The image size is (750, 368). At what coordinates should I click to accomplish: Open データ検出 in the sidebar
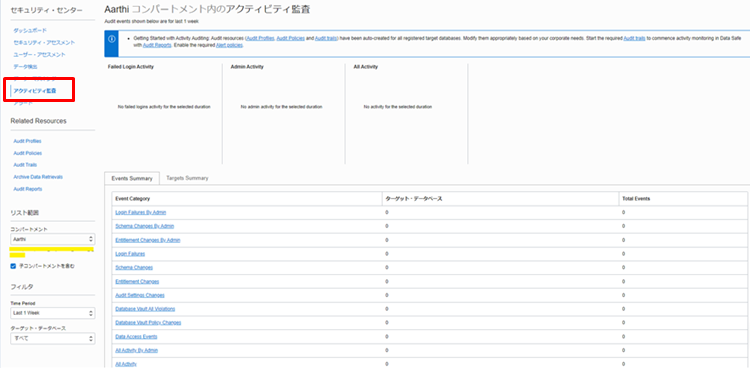tap(25, 67)
